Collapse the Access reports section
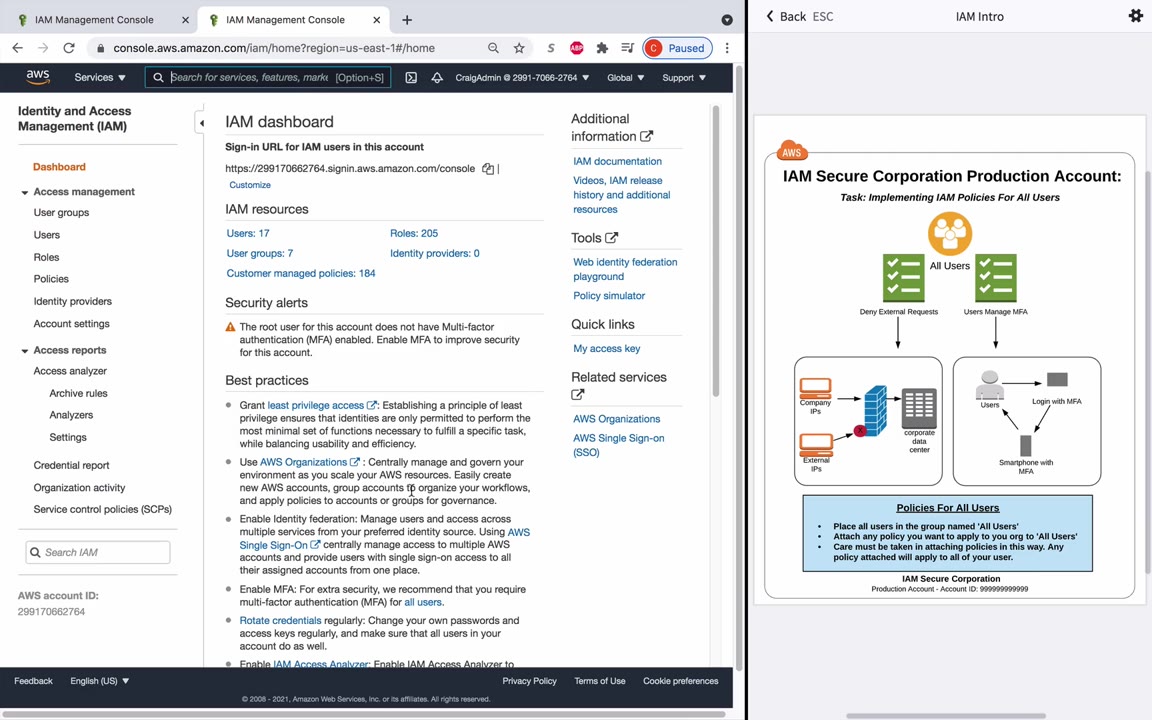 24,351
